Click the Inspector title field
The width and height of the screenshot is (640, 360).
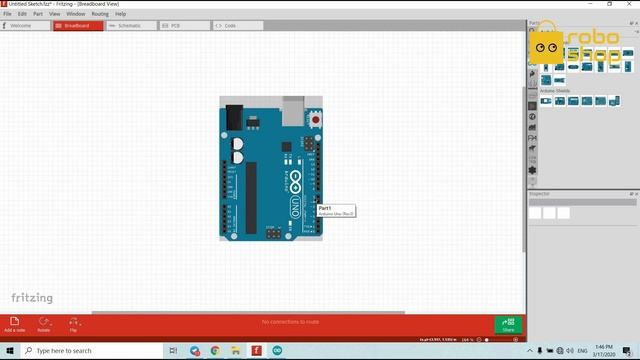[x=582, y=202]
